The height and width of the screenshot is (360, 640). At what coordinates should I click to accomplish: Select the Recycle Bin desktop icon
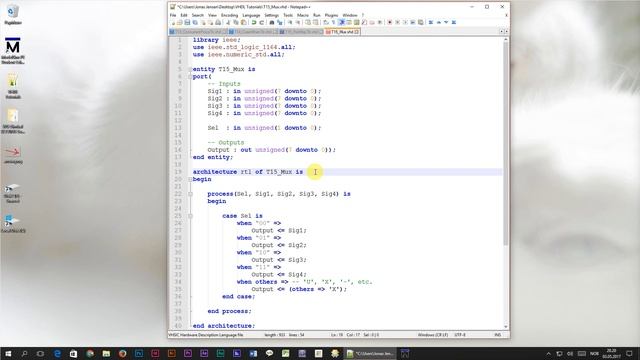click(13, 14)
